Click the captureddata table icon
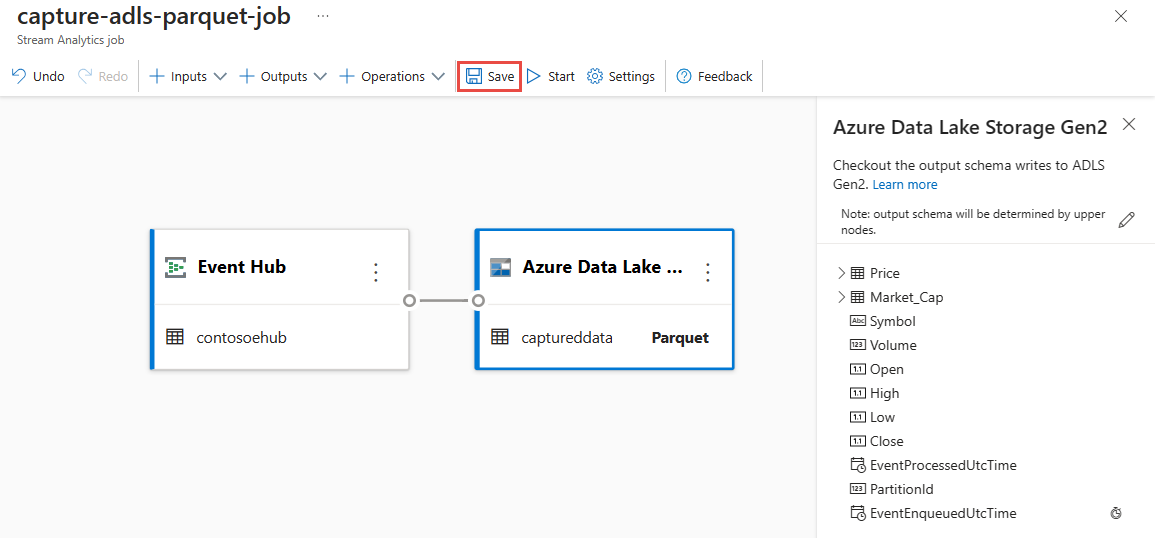Image resolution: width=1155 pixels, height=538 pixels. tap(500, 338)
